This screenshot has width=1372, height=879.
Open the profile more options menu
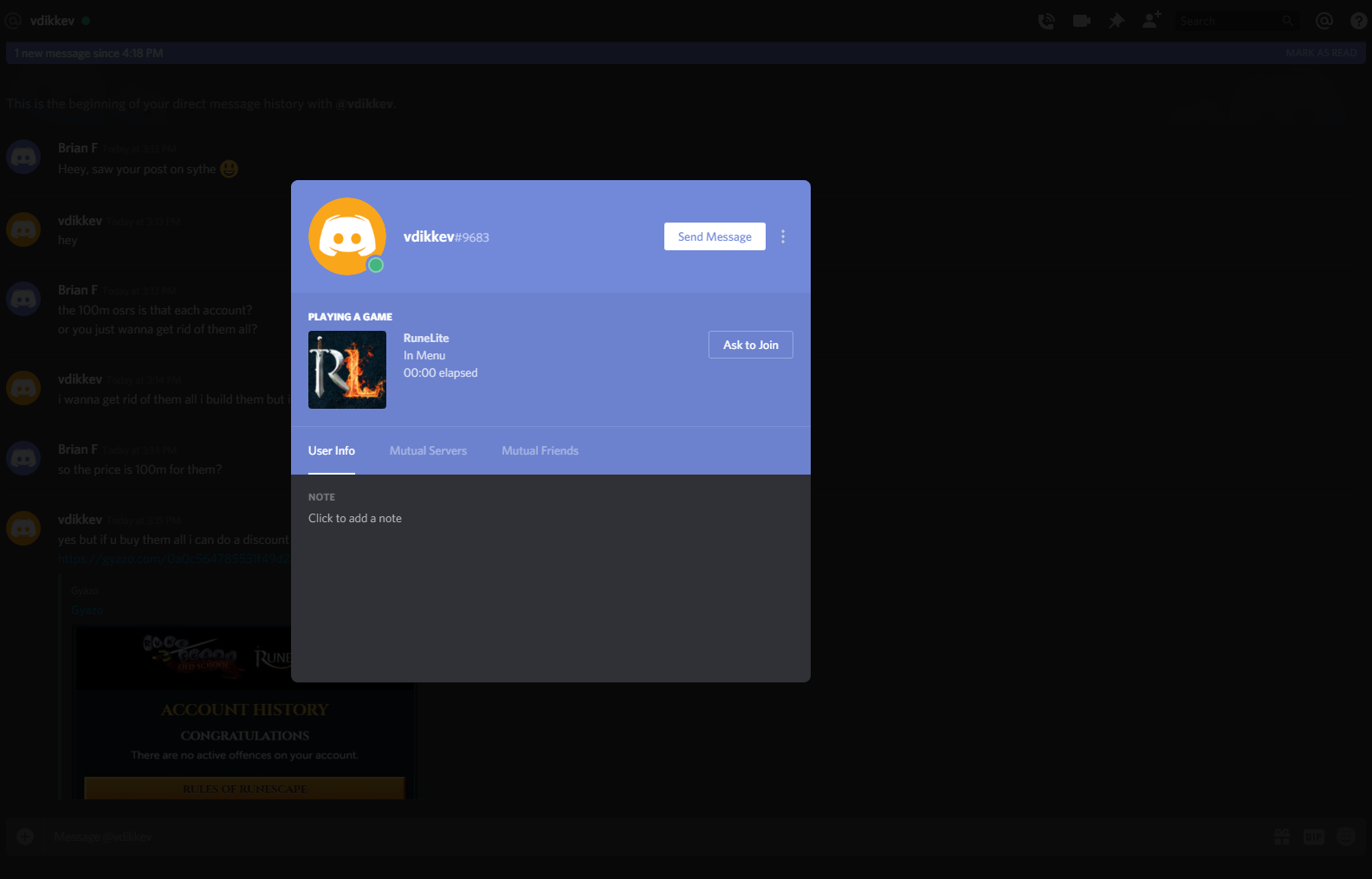(x=783, y=236)
